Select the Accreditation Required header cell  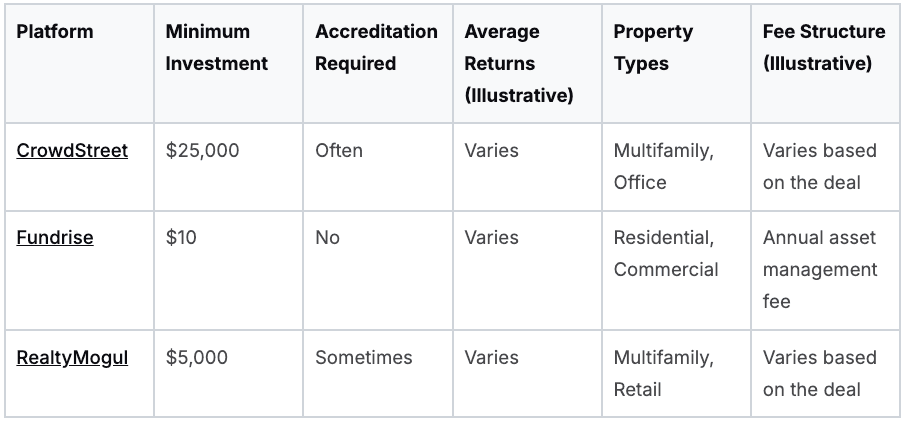(376, 48)
